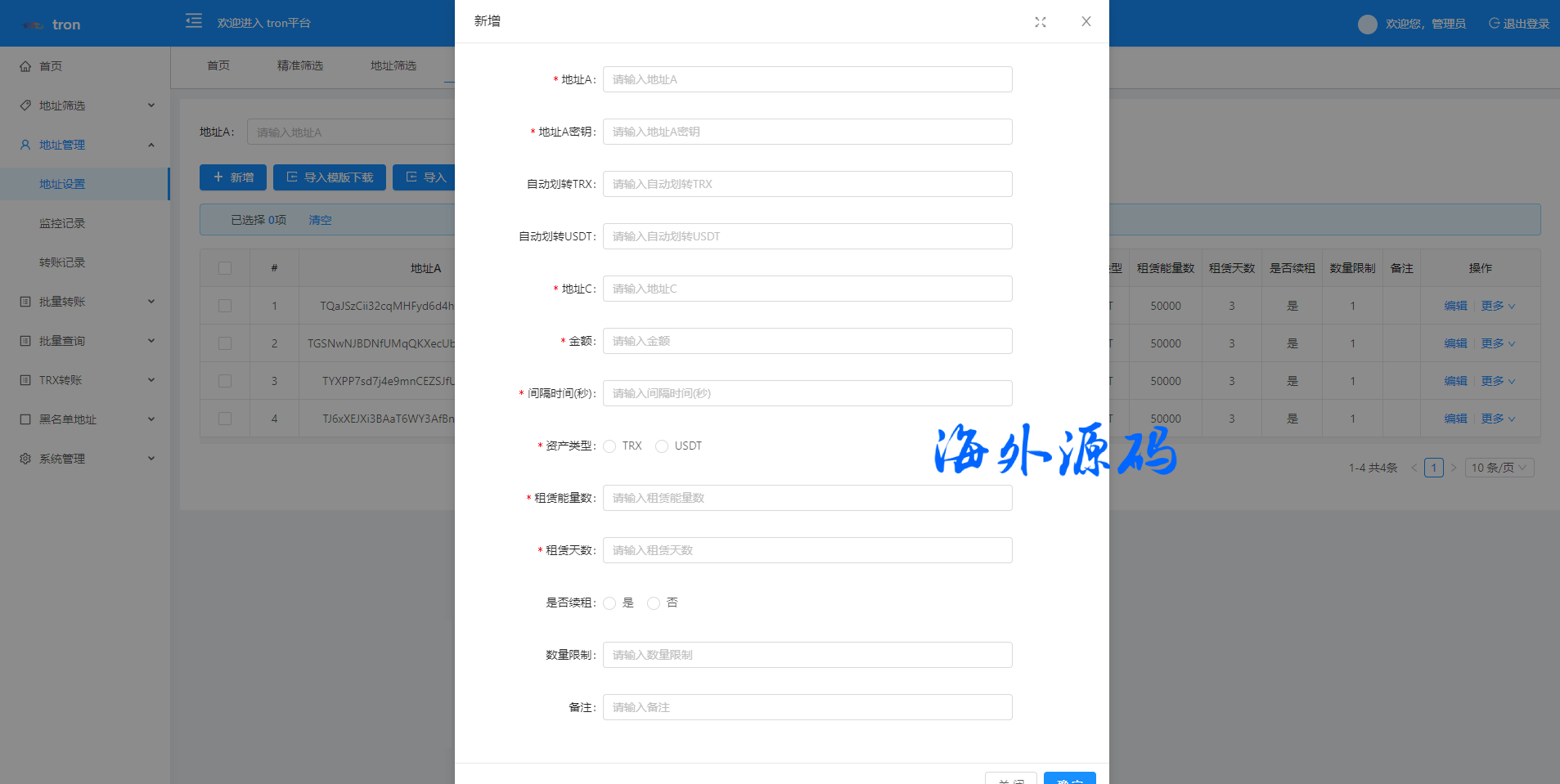1560x784 pixels.
Task: Open 监控记录 in the sidebar
Action: point(62,223)
